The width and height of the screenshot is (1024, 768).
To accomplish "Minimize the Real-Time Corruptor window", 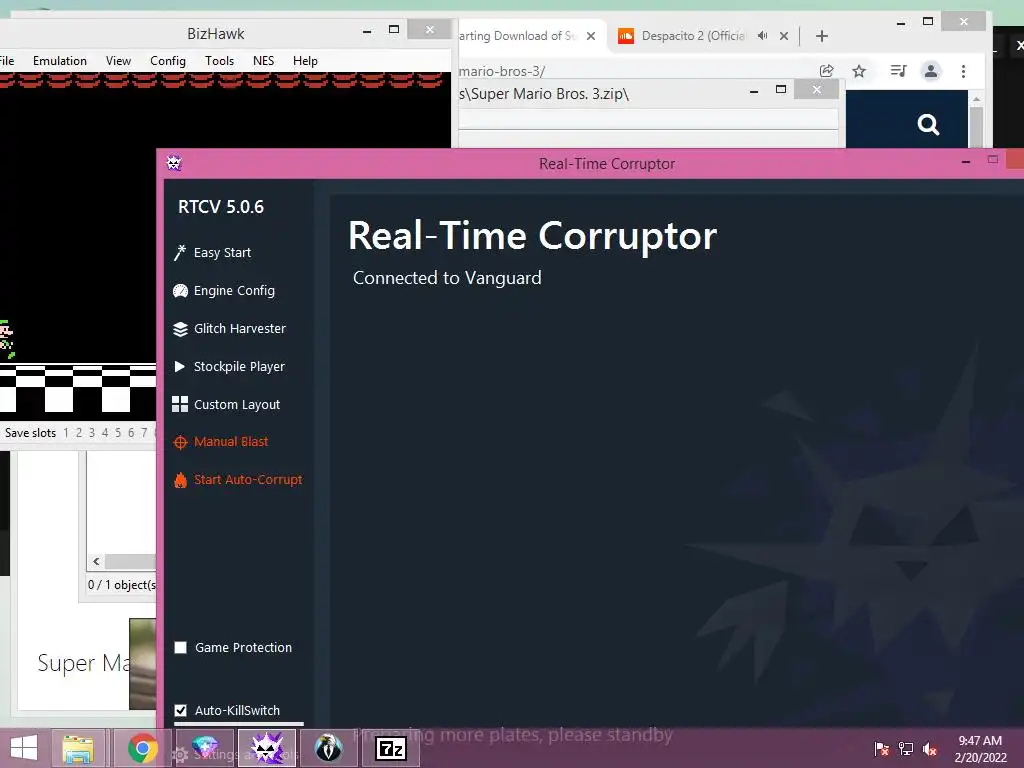I will [x=966, y=161].
